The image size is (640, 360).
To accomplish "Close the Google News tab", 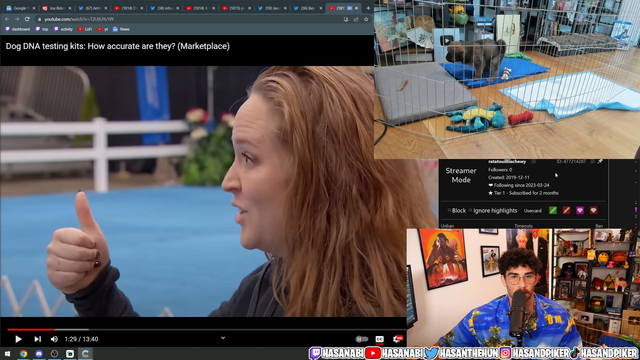I will pos(34,8).
